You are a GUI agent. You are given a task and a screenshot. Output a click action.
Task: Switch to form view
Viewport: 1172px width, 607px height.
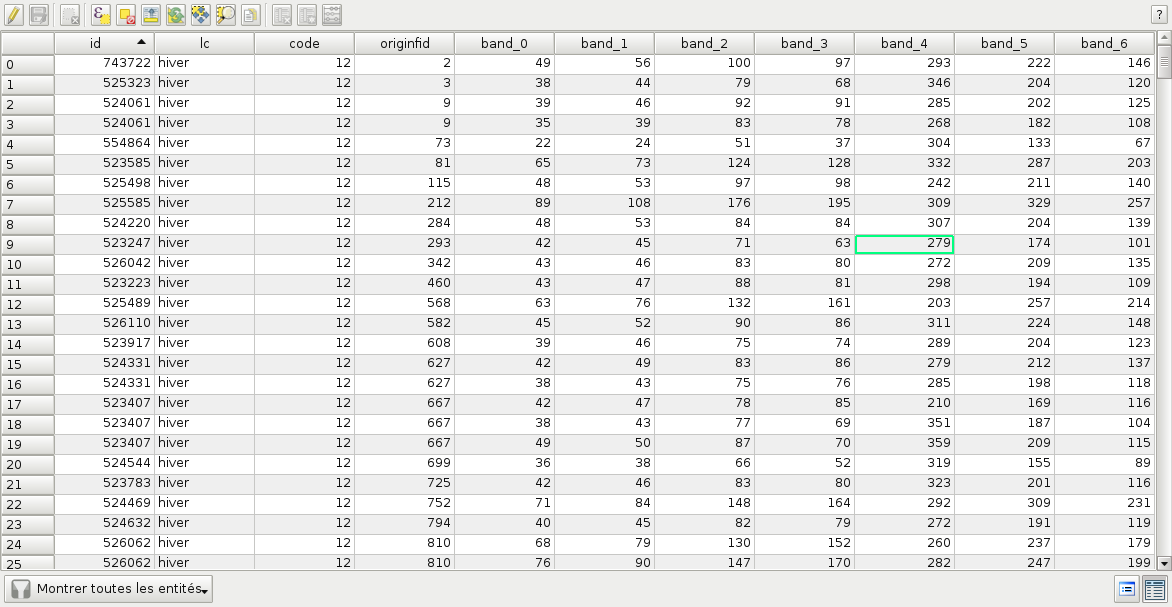pyautogui.click(x=1127, y=589)
